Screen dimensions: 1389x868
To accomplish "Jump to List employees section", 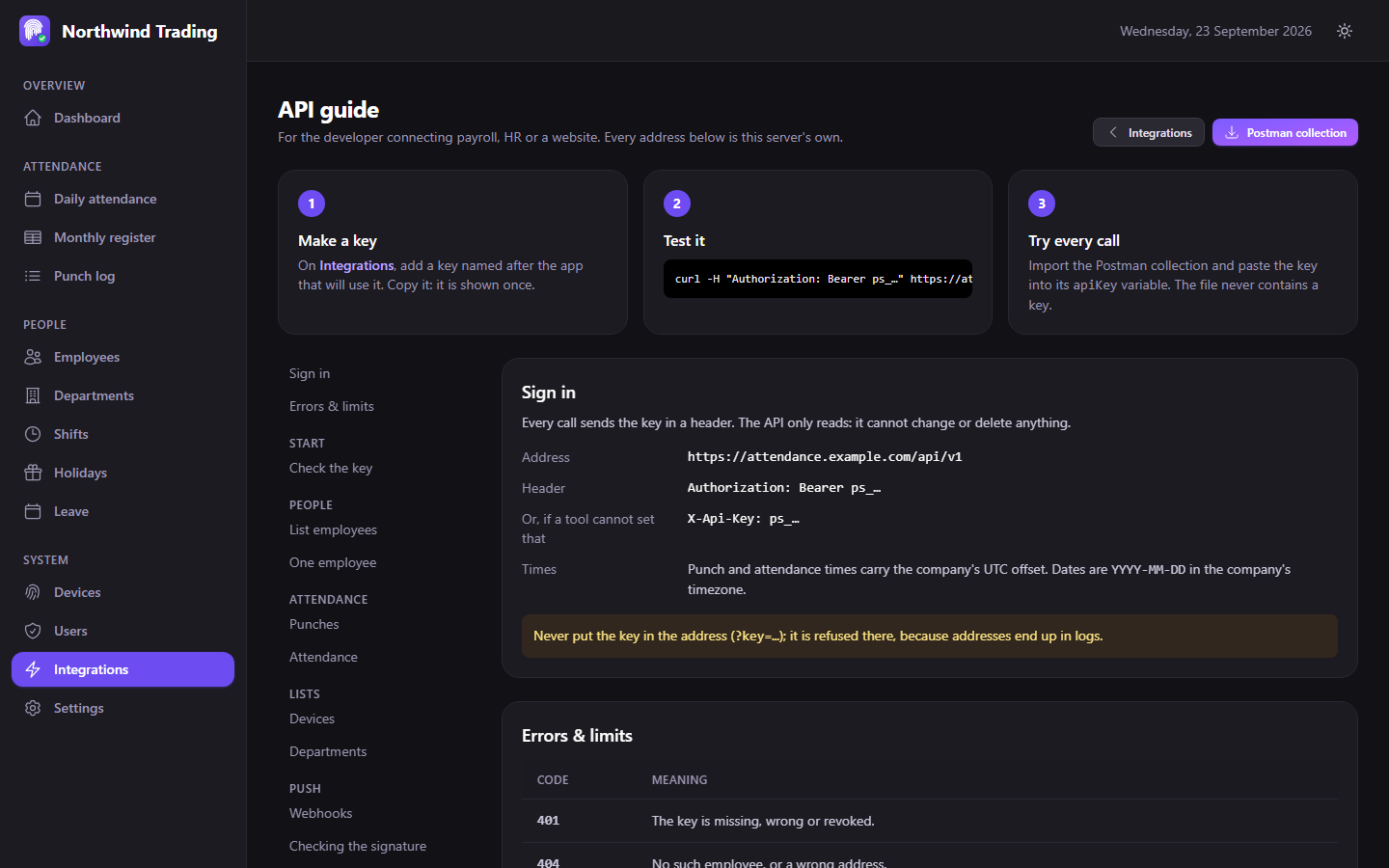I will coord(333,529).
